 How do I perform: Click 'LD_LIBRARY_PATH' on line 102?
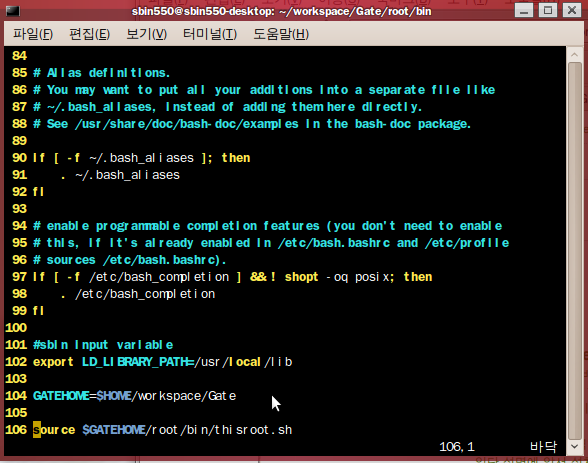point(135,362)
